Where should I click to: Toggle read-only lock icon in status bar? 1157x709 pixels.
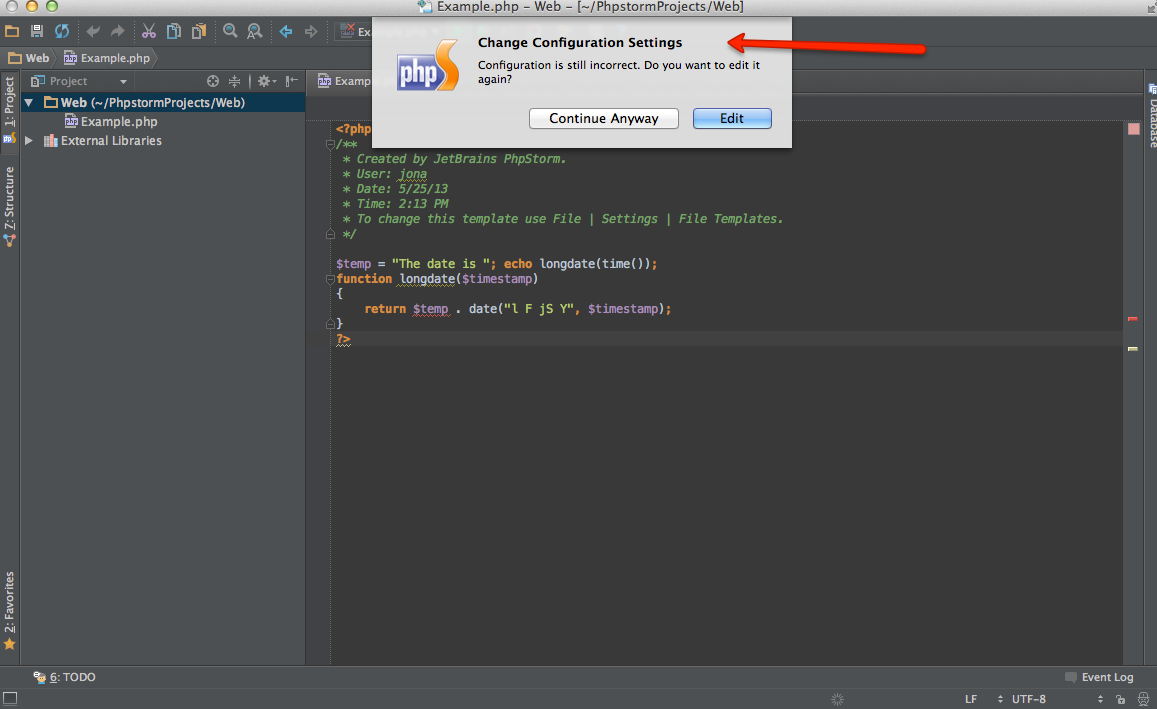click(x=1120, y=699)
